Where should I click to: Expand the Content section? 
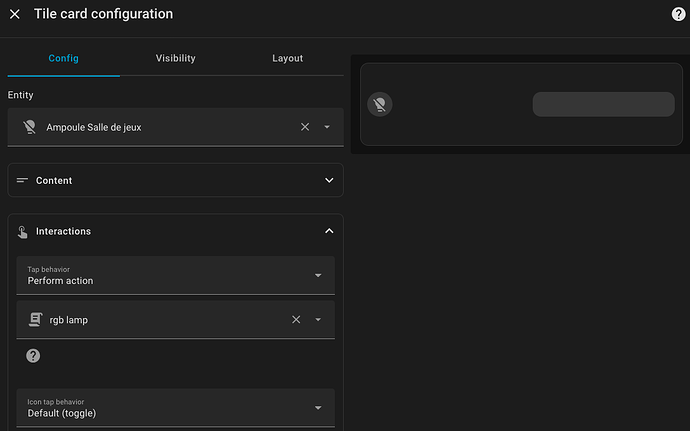[329, 180]
